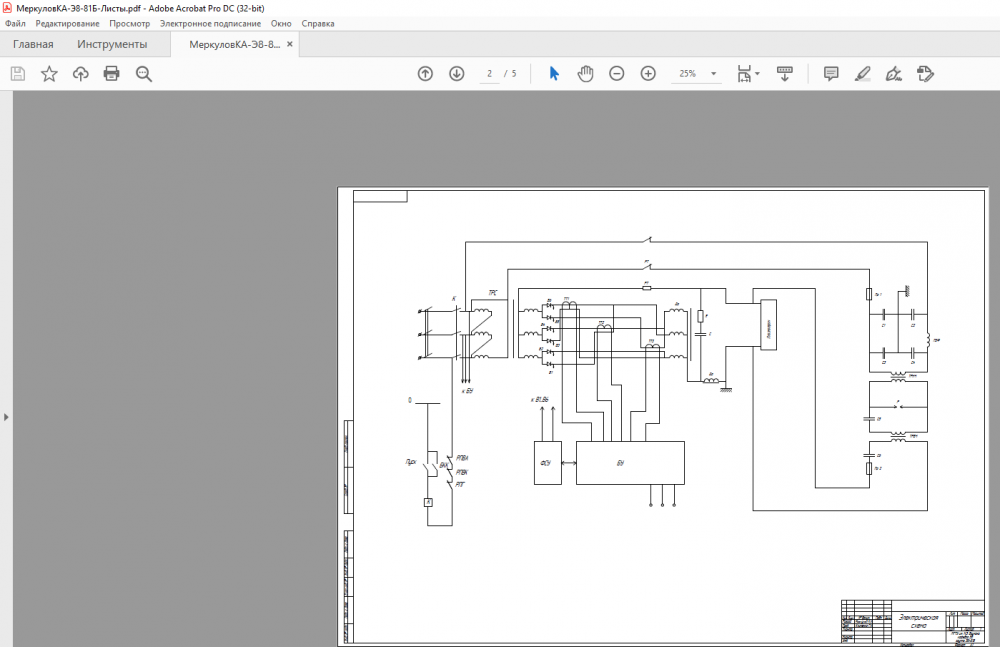The height and width of the screenshot is (647, 1000).
Task: Click the page number input field
Action: click(x=490, y=74)
